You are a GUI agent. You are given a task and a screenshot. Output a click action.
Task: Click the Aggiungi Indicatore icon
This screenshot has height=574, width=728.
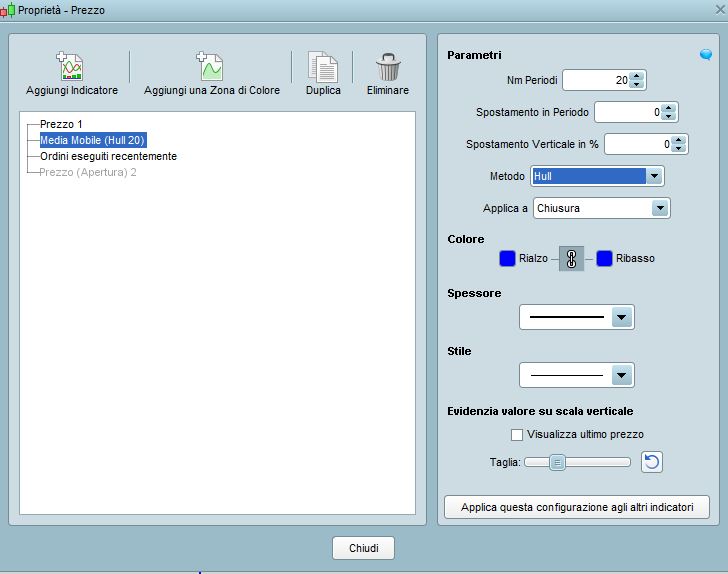coord(70,66)
